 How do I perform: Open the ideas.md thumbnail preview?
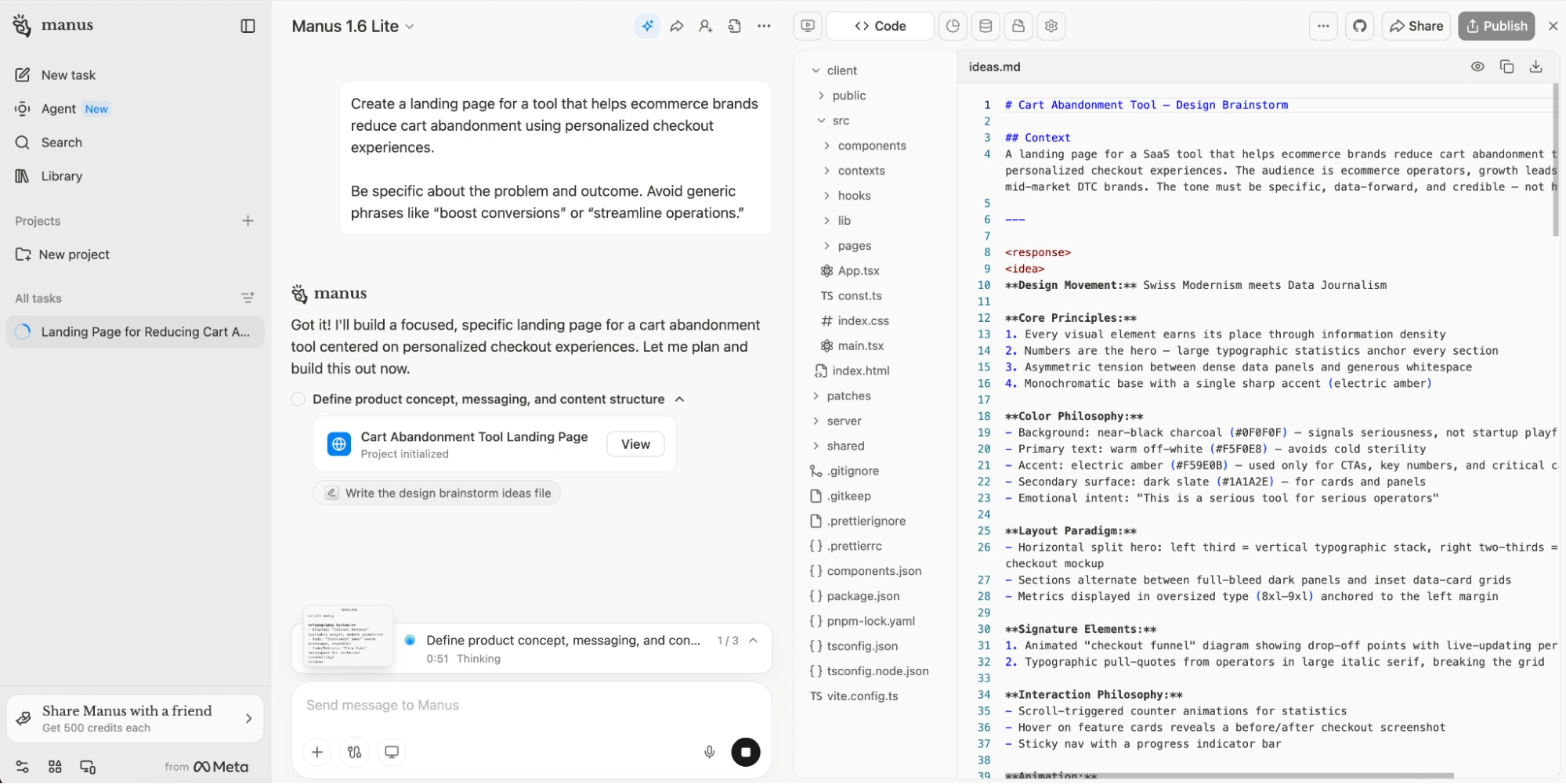pyautogui.click(x=348, y=635)
